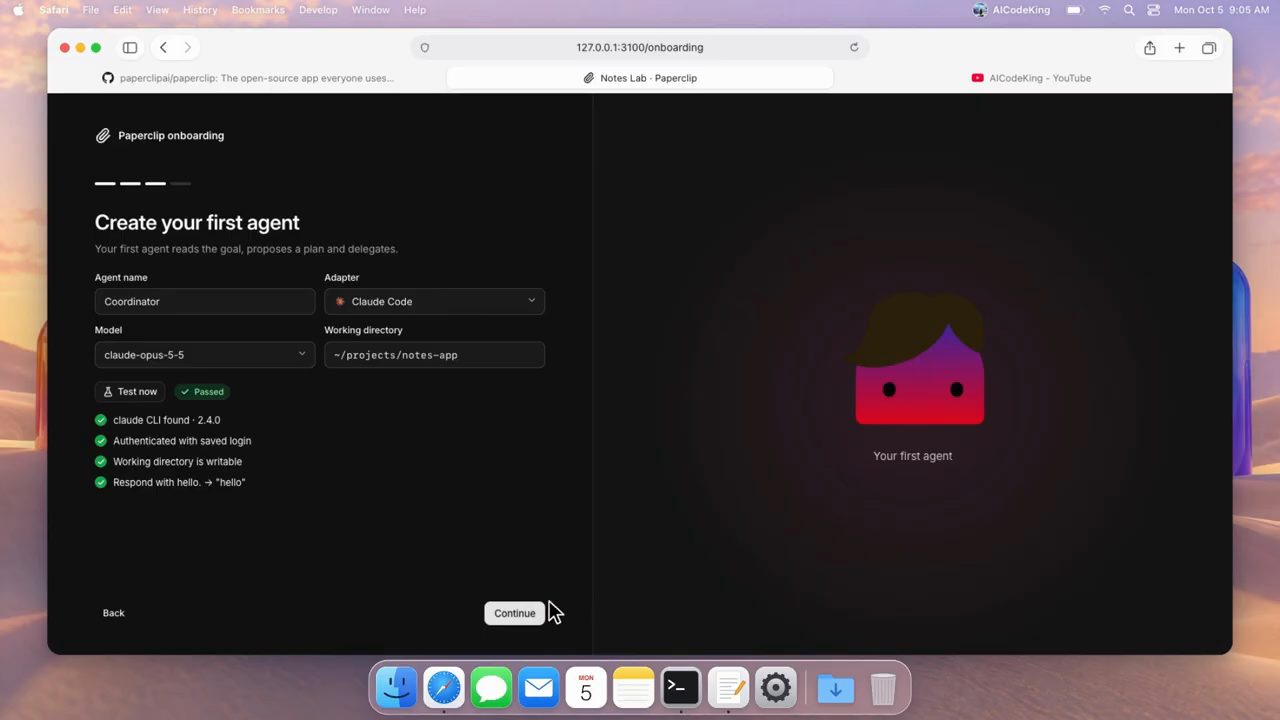Click the Paperclip logo icon in header

pos(103,136)
